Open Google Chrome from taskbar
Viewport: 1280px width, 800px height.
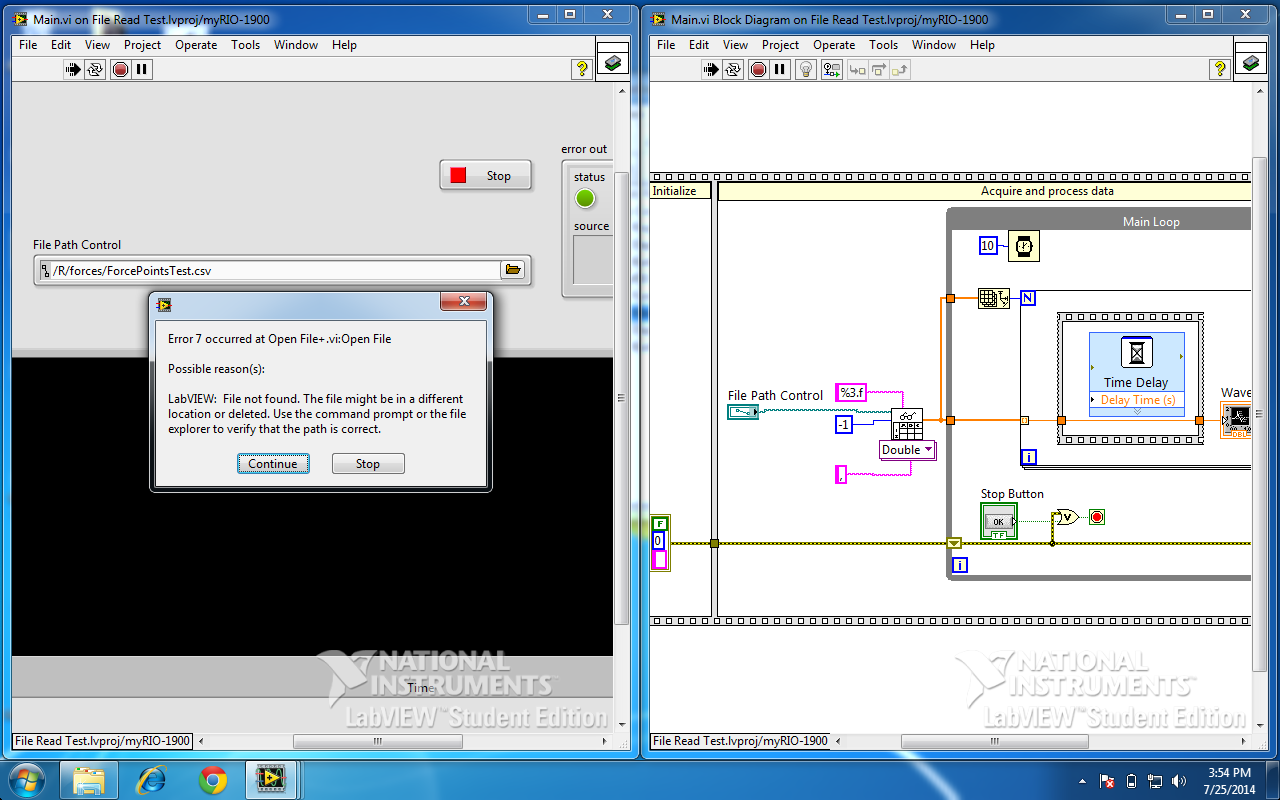point(213,779)
